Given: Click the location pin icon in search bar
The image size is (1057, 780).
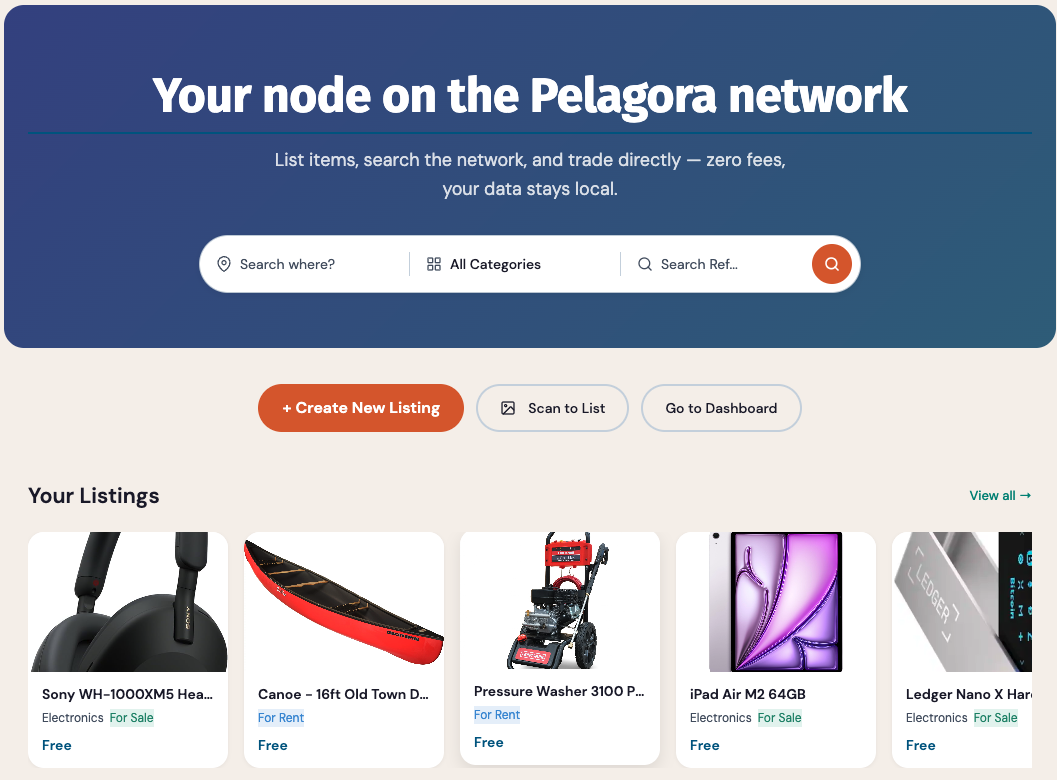Looking at the screenshot, I should [224, 264].
